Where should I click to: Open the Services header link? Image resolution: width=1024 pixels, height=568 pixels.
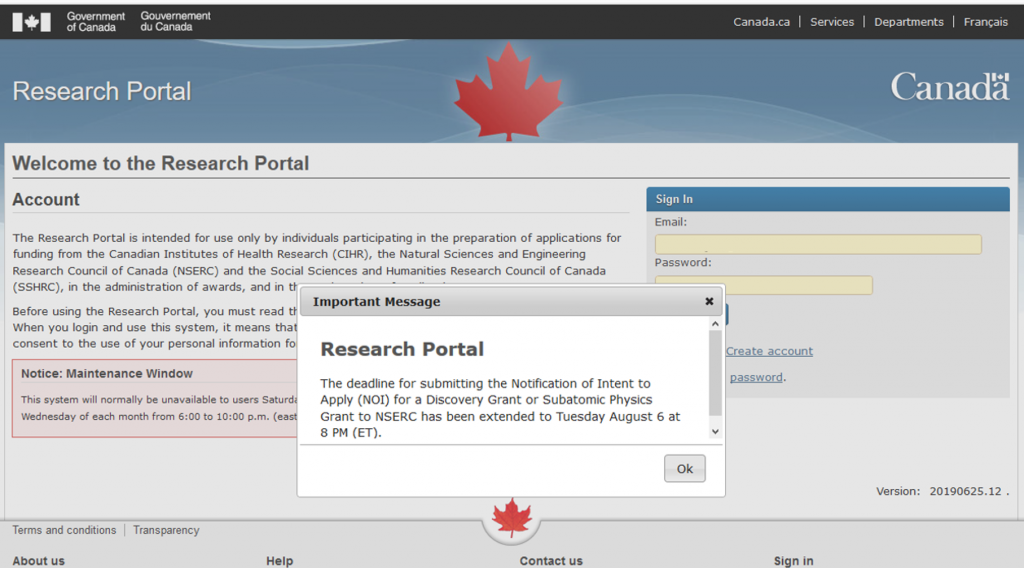(x=831, y=22)
